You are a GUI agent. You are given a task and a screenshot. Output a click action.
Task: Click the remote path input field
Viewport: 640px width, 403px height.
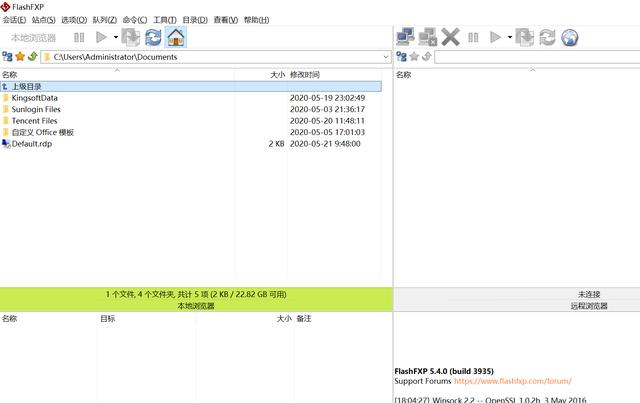tap(537, 57)
